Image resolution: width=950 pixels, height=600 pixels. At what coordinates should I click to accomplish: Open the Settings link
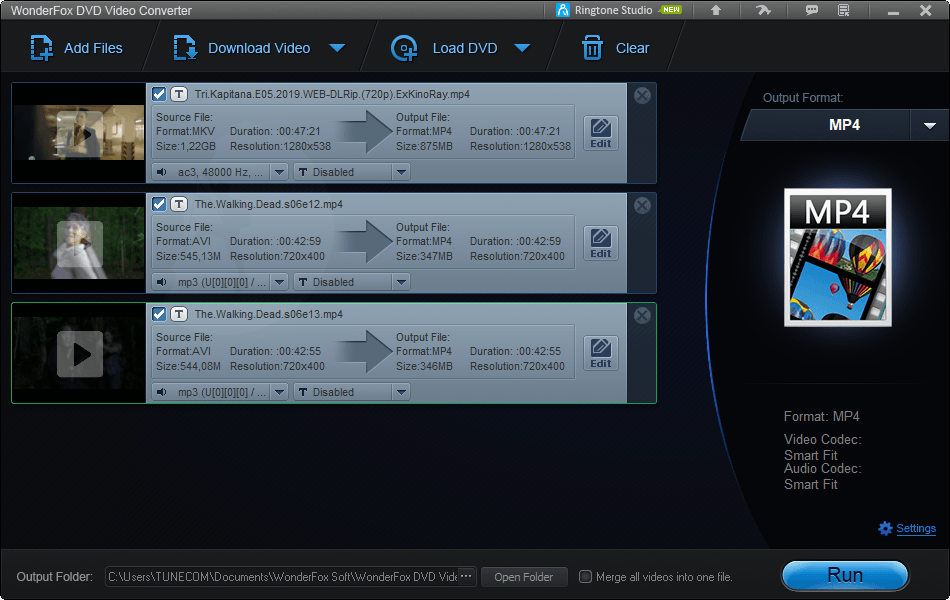[x=915, y=528]
